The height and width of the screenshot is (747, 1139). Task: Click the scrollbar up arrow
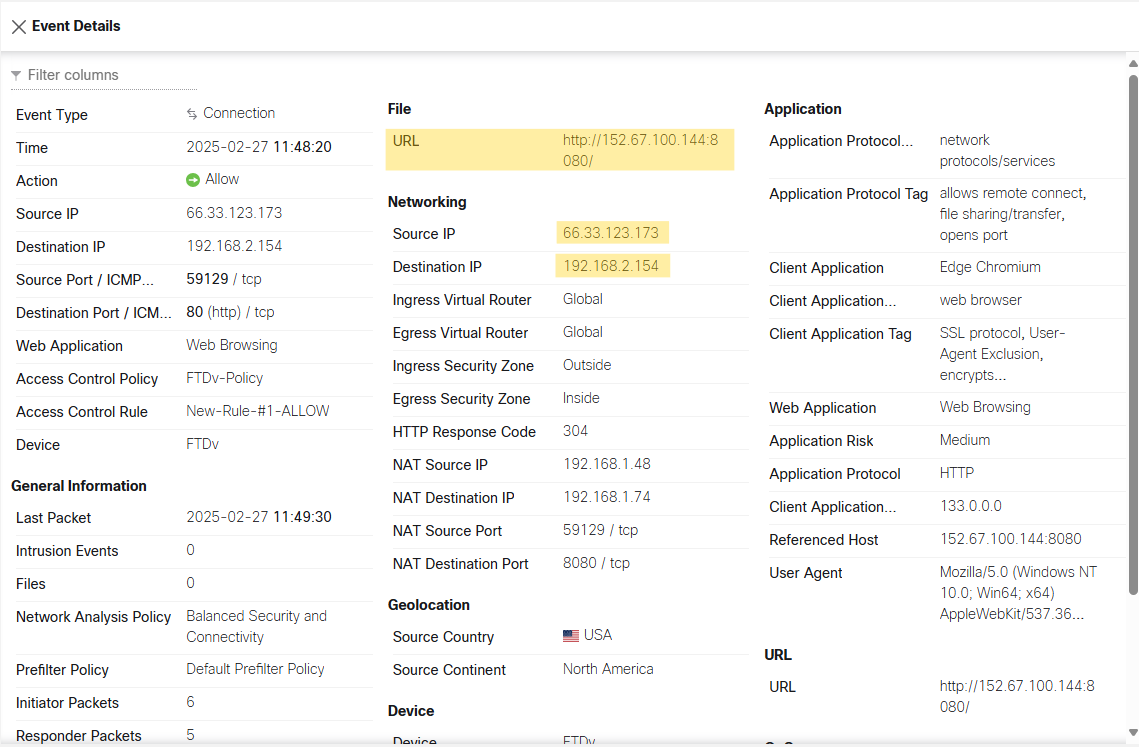coord(1132,63)
